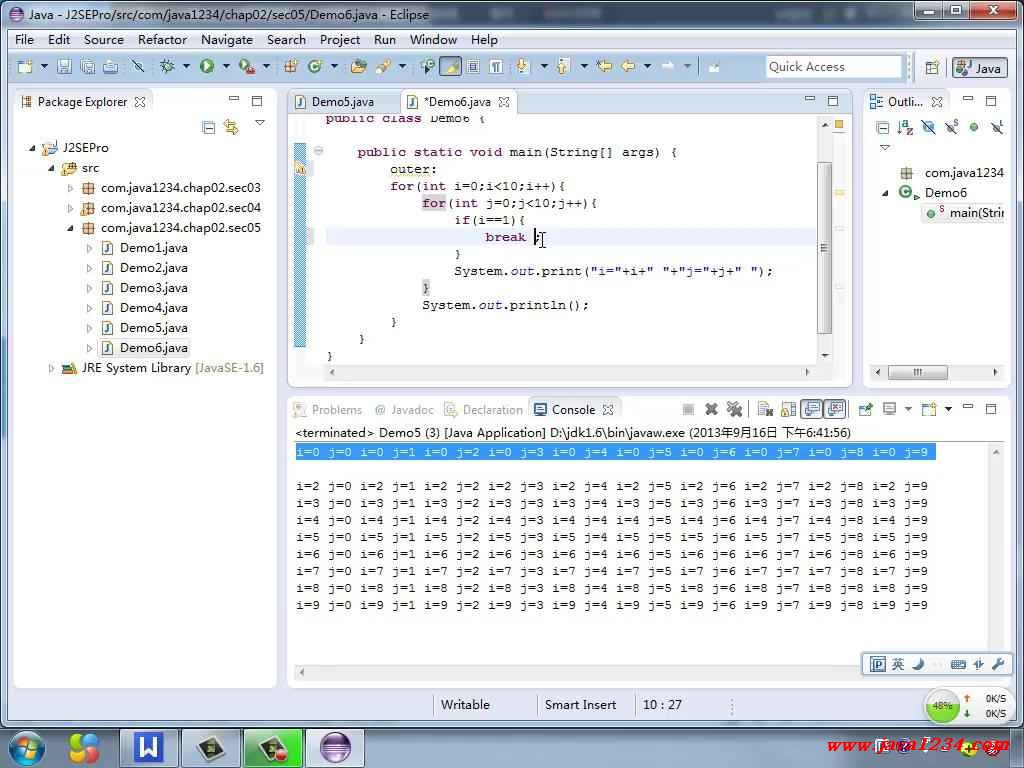This screenshot has width=1024, height=768.
Task: Click the Search toolbar flashlight icon
Action: pos(383,66)
